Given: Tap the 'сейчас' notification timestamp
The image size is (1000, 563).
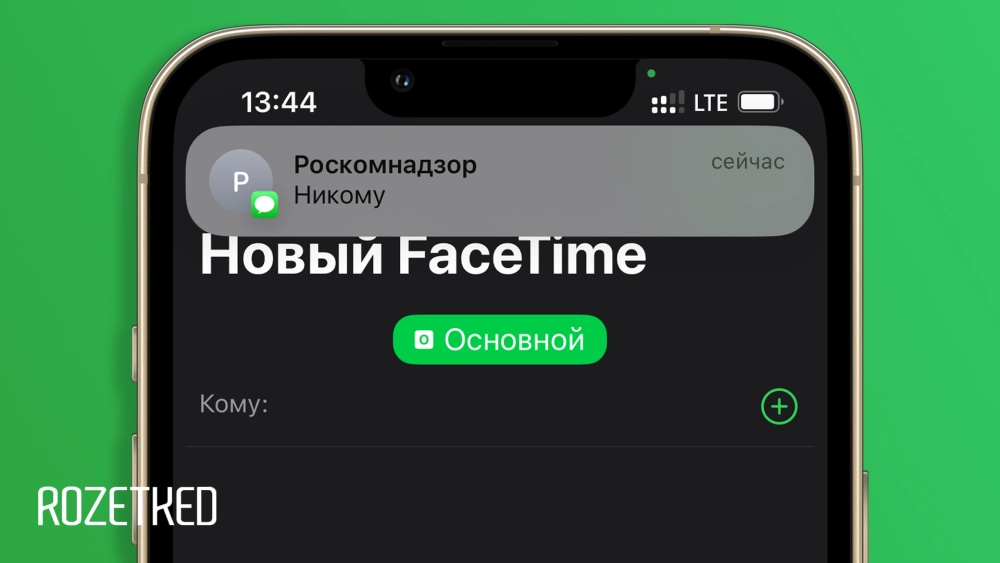Looking at the screenshot, I should [747, 162].
